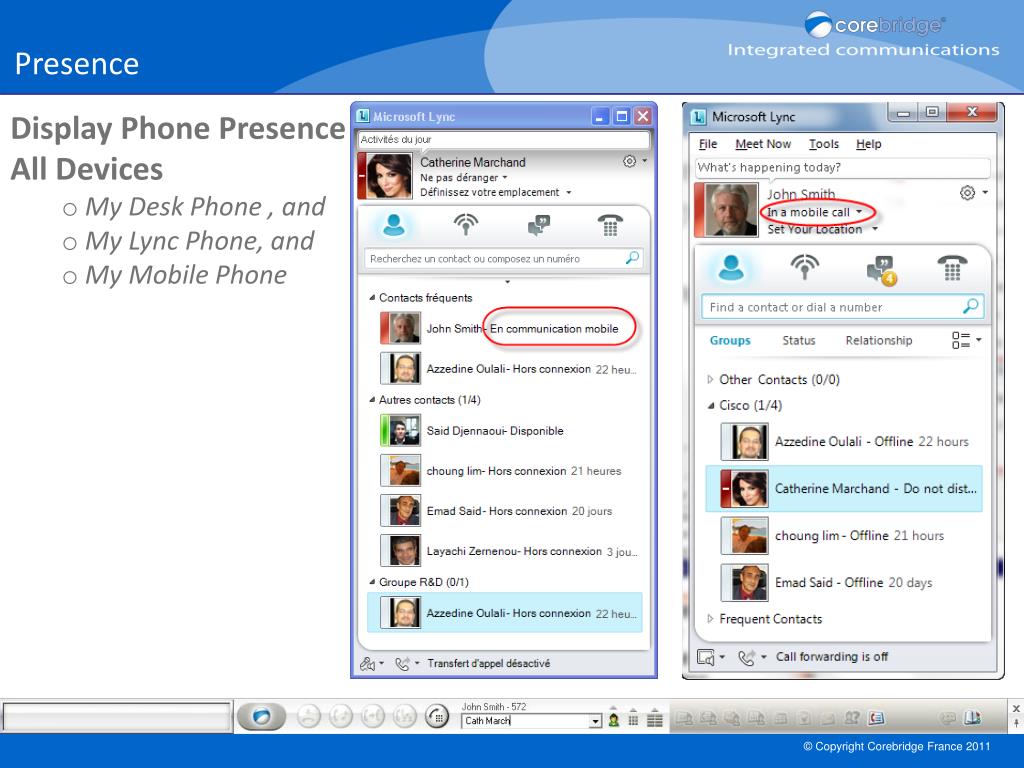
Task: Click the call list table icon in bottom toolbar
Action: pyautogui.click(x=654, y=720)
